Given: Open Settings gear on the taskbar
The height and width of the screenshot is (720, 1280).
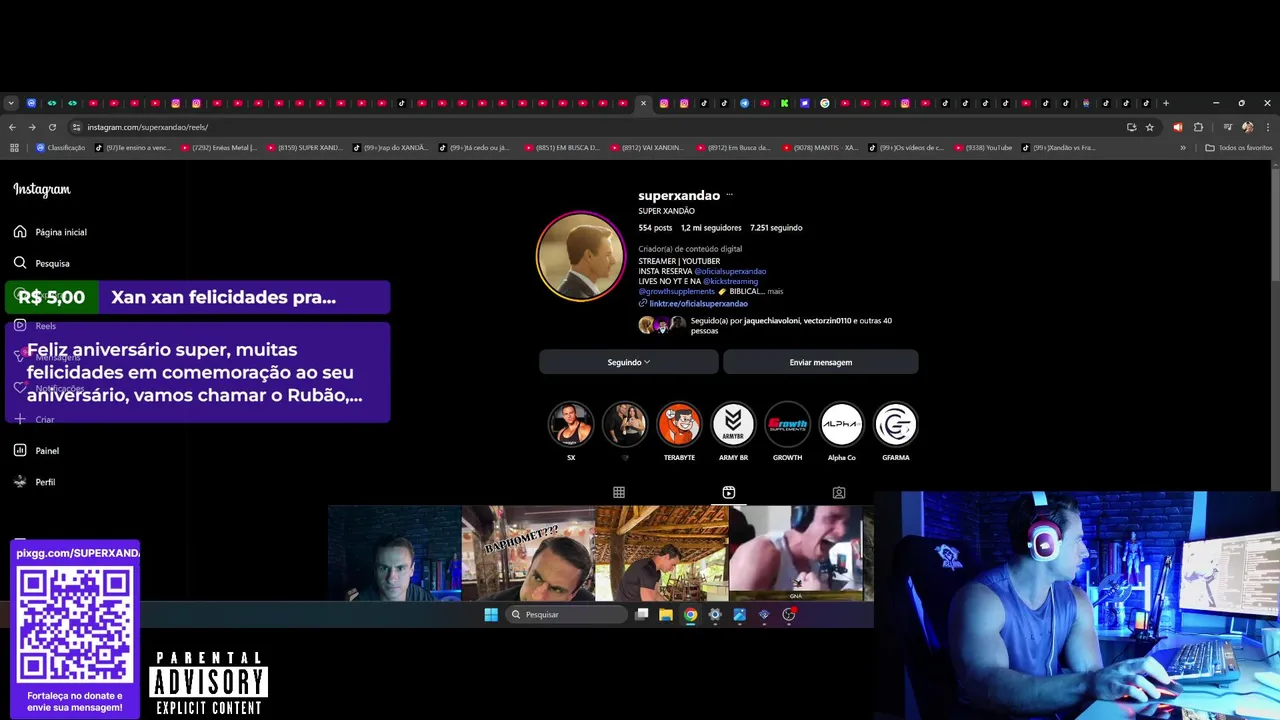Looking at the screenshot, I should click(x=715, y=615).
